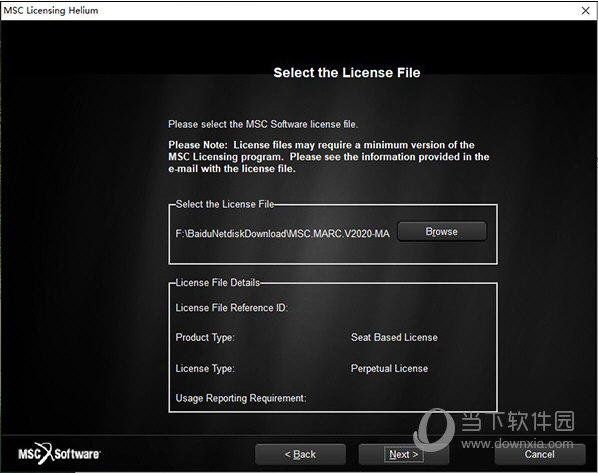Click the 'MSC Licensing Helium' title text
This screenshot has height=473, width=598.
[51, 10]
